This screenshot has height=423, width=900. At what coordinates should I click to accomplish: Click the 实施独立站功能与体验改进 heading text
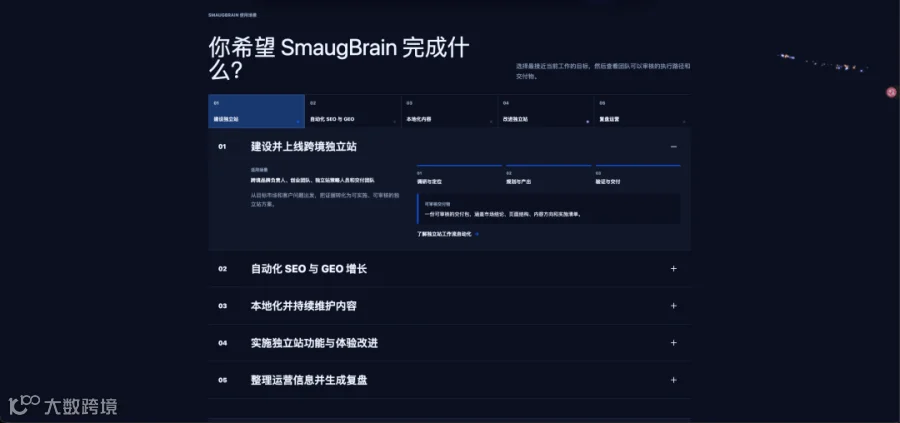coord(314,343)
